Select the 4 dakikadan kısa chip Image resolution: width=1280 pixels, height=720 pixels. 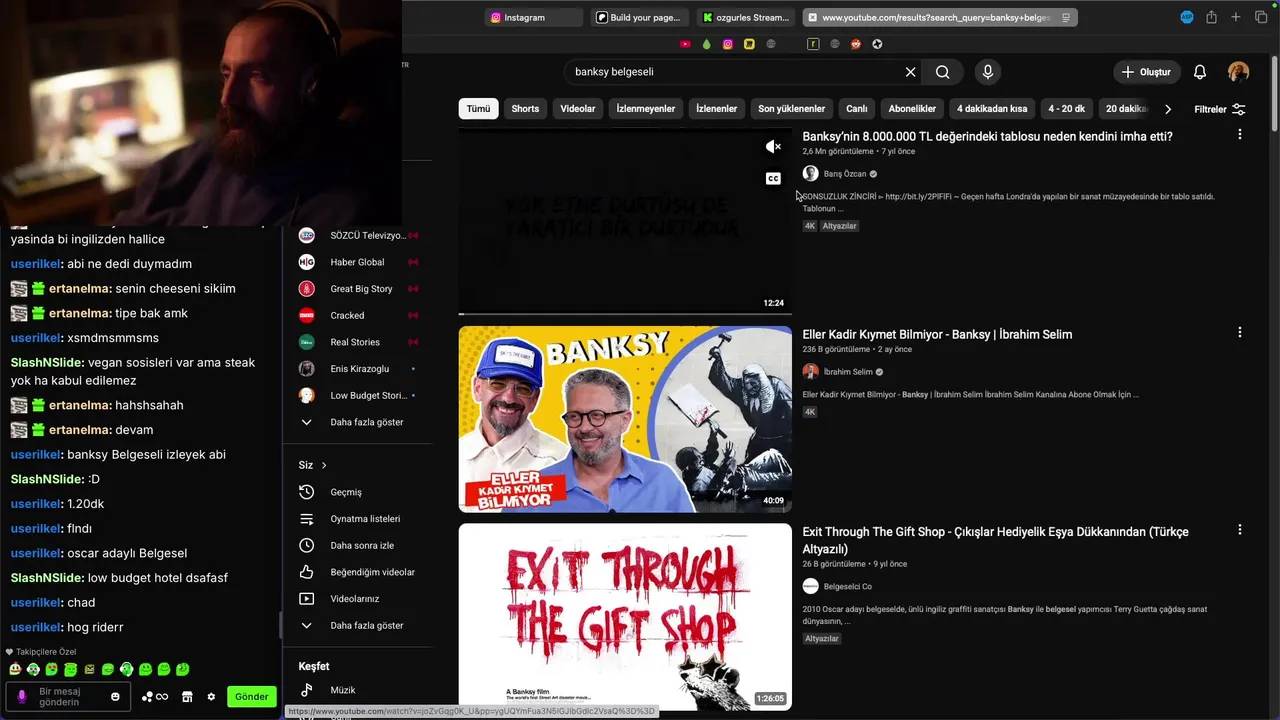[992, 109]
